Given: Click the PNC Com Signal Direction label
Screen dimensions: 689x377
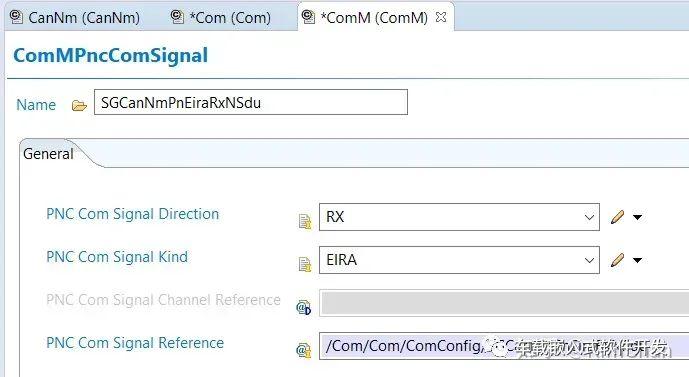Looking at the screenshot, I should pos(133,214).
